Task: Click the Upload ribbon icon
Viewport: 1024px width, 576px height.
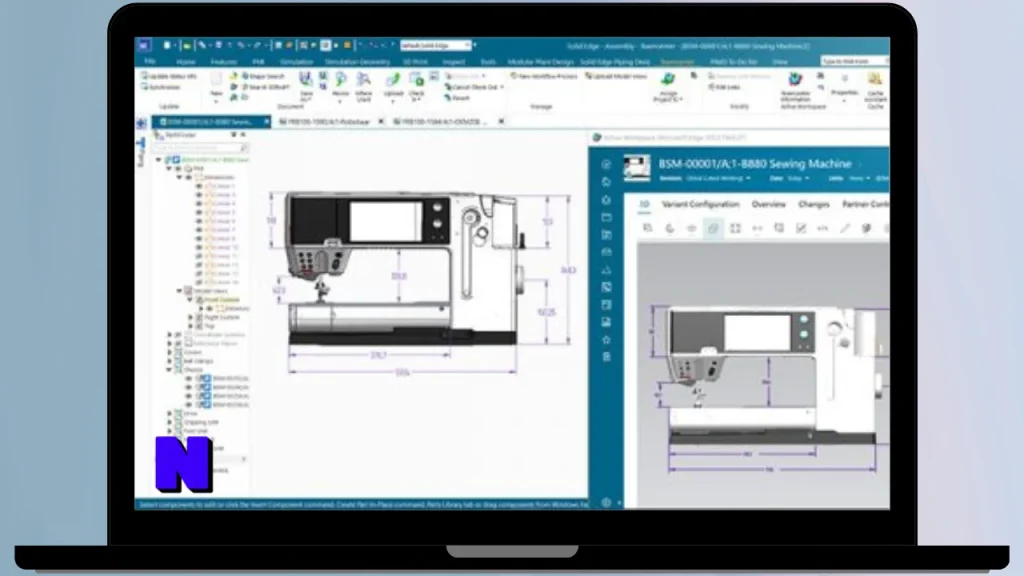Action: pyautogui.click(x=392, y=86)
